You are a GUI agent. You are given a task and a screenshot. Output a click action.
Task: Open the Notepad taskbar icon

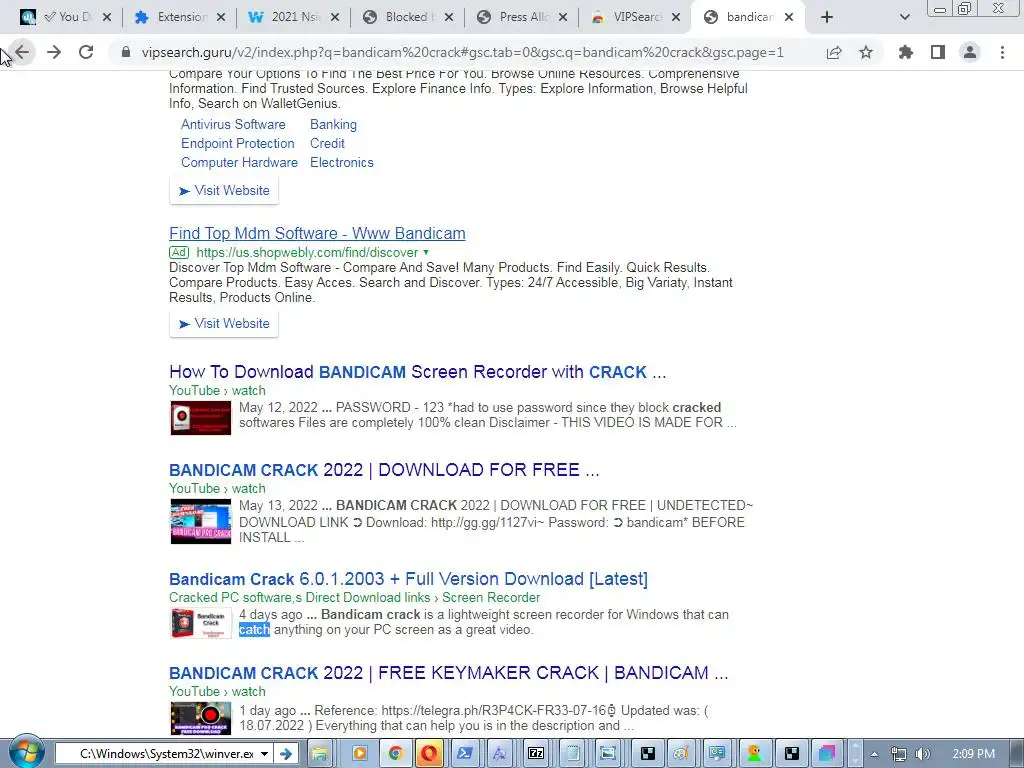click(572, 754)
